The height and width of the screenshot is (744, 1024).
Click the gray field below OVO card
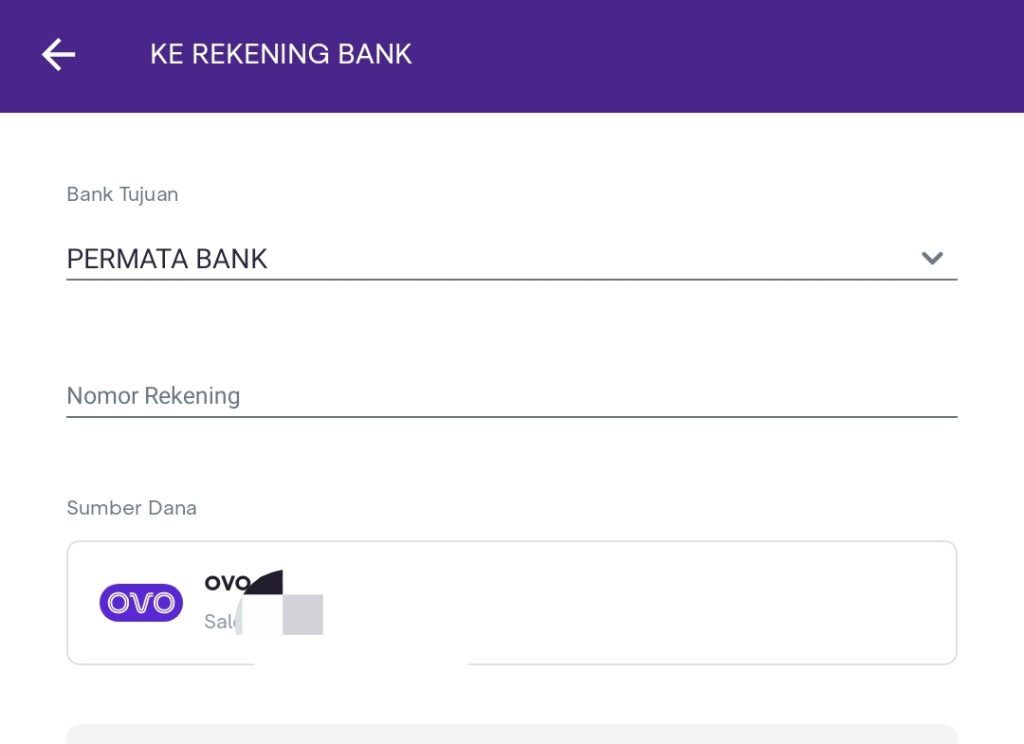511,734
